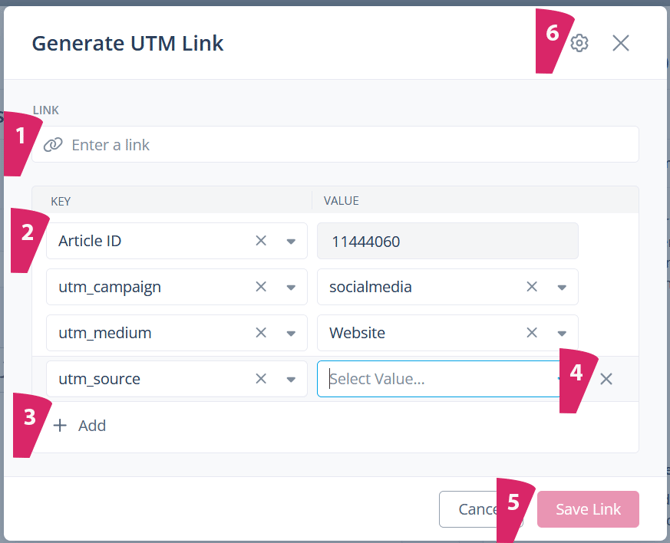Screen dimensions: 670x543
Task: Clear the socialmedia value
Action: tap(532, 287)
